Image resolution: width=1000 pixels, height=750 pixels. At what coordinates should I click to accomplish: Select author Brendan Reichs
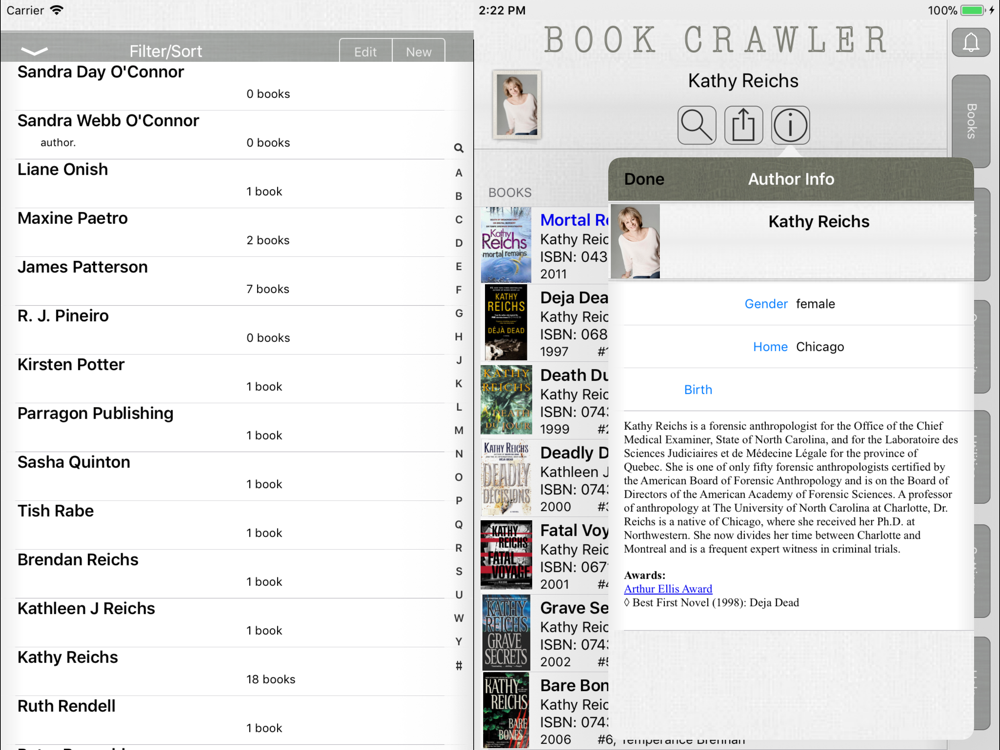click(x=230, y=574)
